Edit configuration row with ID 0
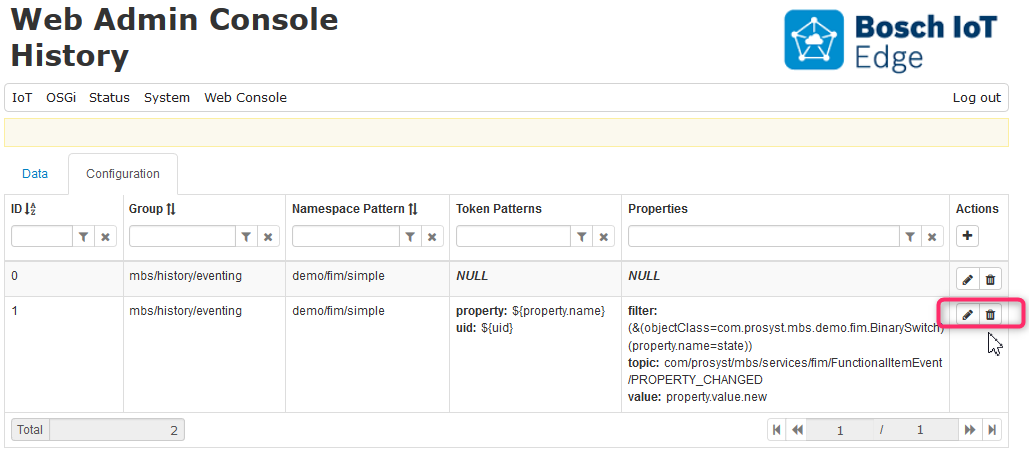1029x454 pixels. coord(967,280)
